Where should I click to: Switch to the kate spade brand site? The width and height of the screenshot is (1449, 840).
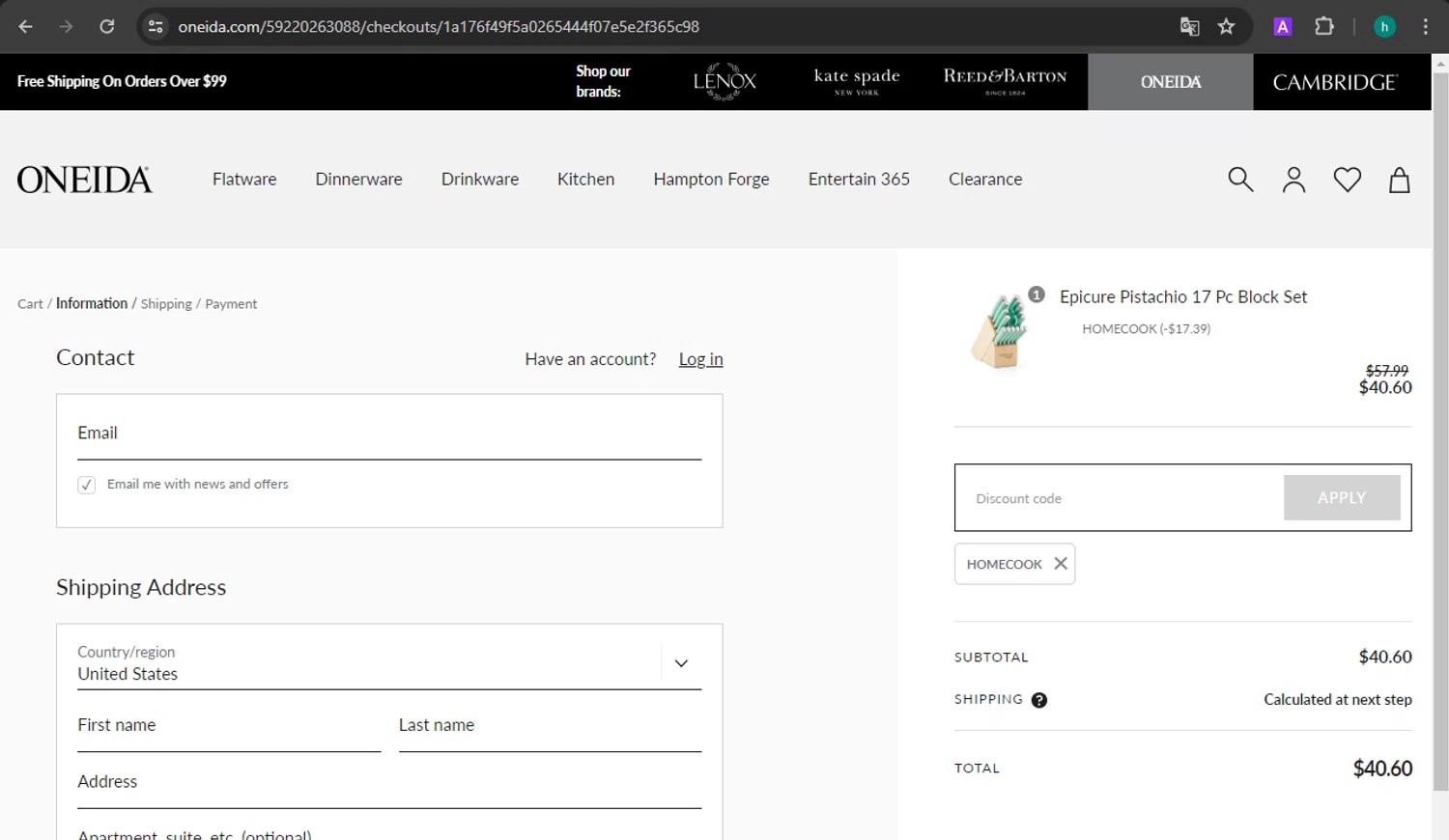point(857,82)
